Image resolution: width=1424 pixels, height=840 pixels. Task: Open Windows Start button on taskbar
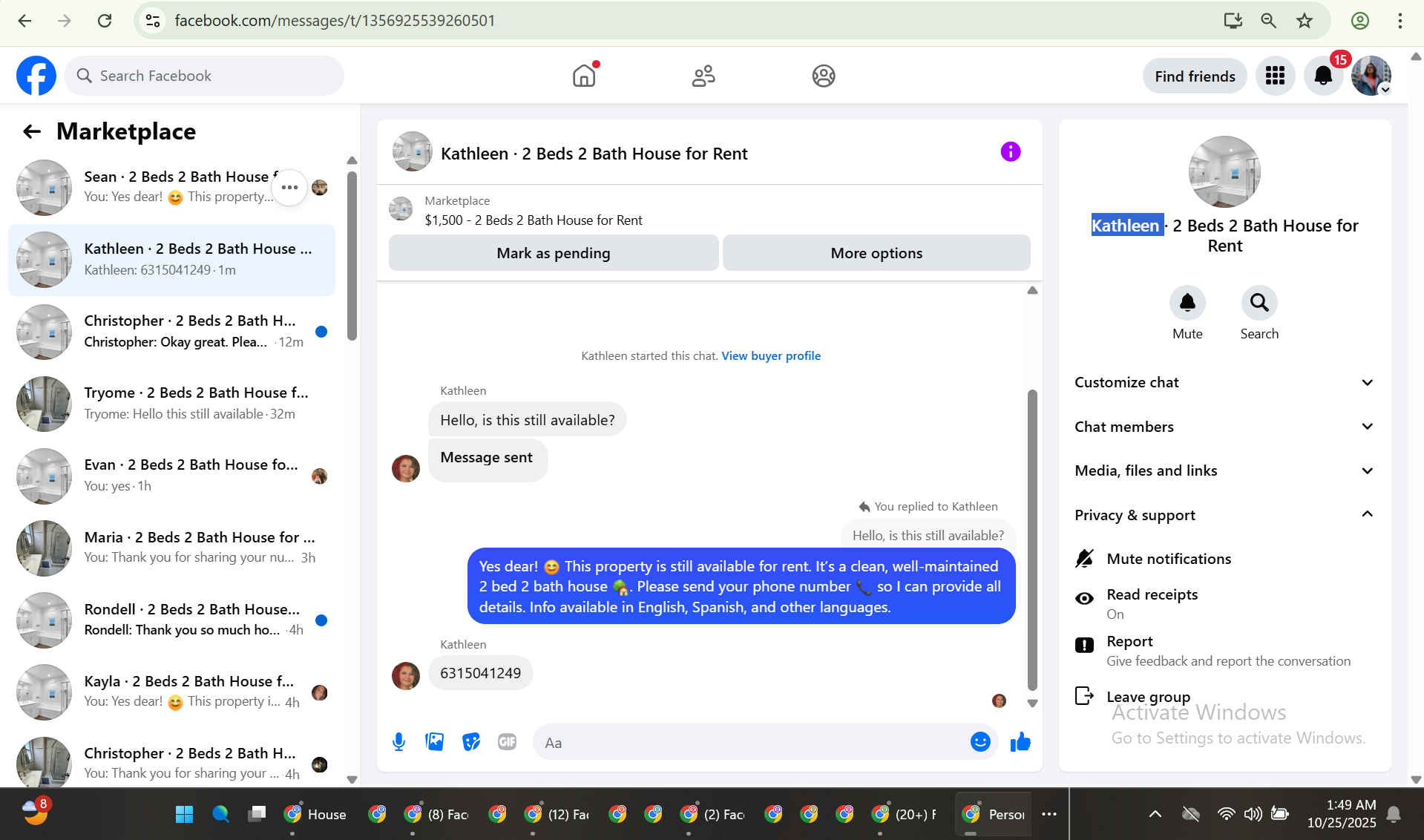184,814
